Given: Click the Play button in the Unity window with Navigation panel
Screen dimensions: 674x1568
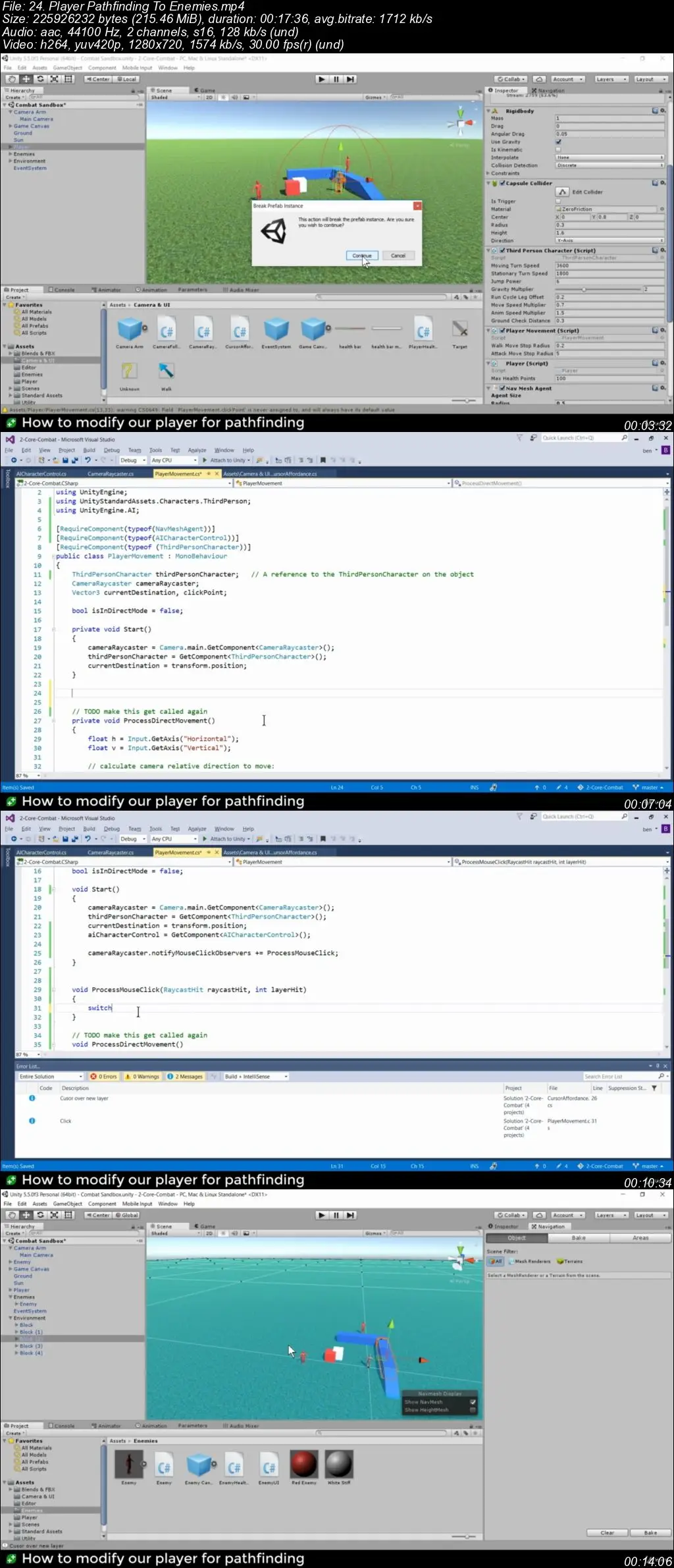Looking at the screenshot, I should tap(321, 1215).
